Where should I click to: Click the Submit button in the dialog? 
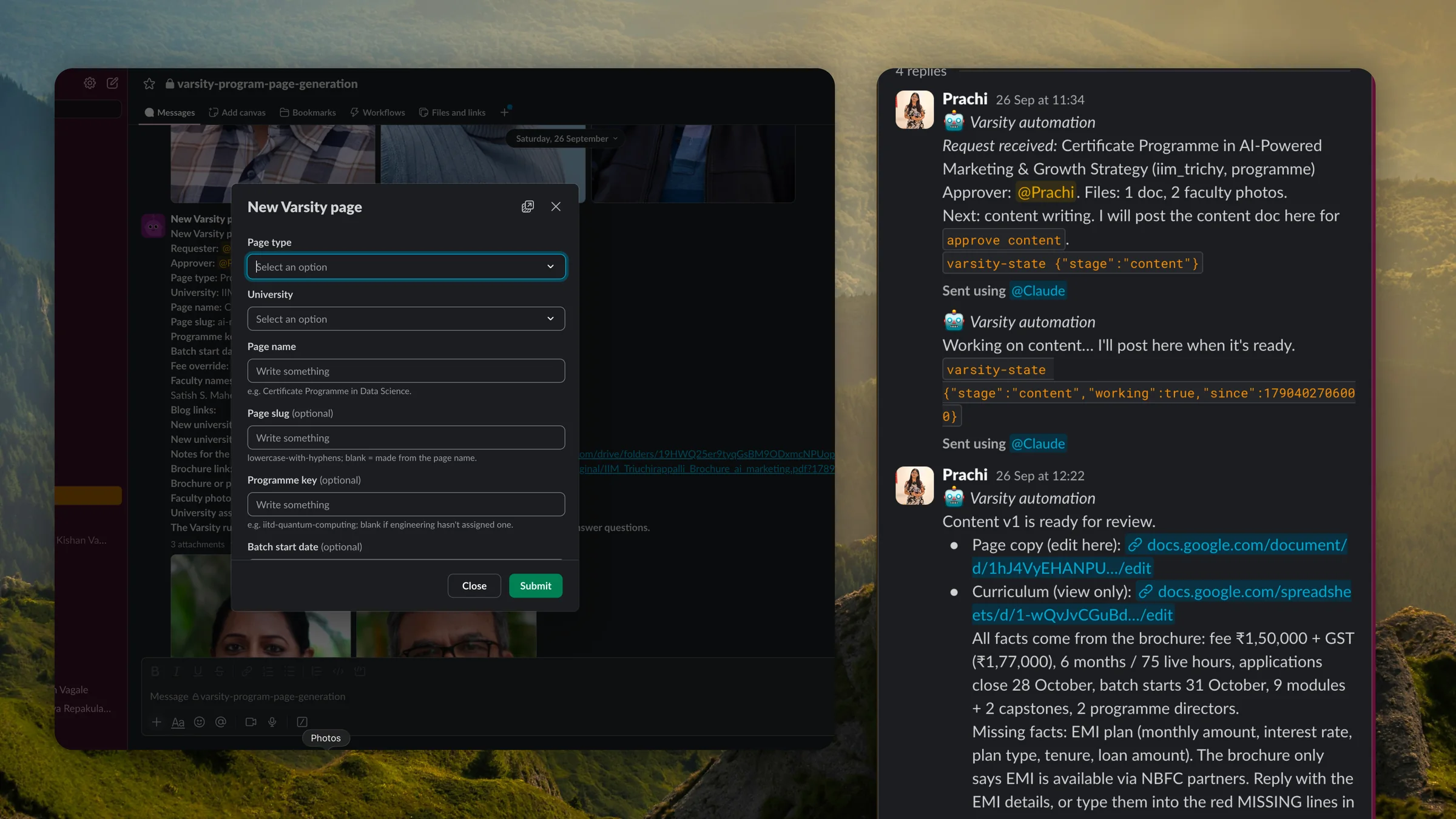pos(536,586)
